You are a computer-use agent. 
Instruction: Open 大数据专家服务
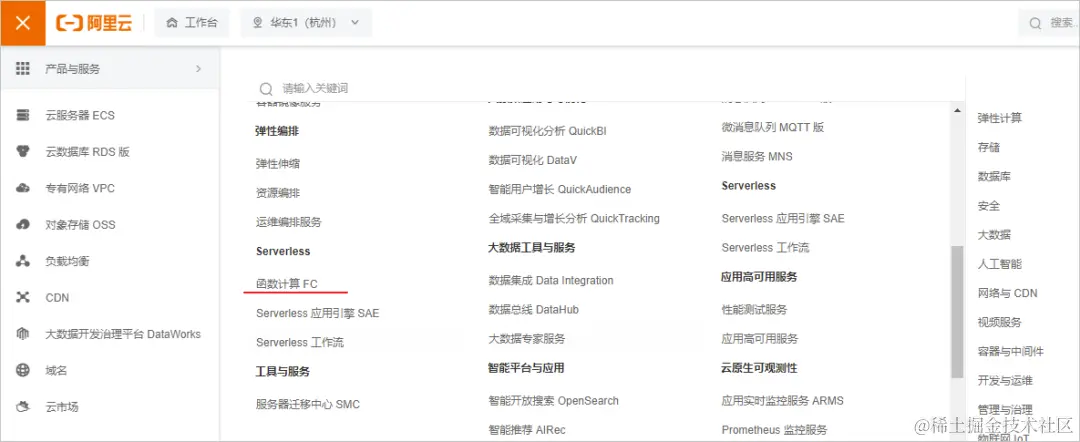(x=527, y=339)
